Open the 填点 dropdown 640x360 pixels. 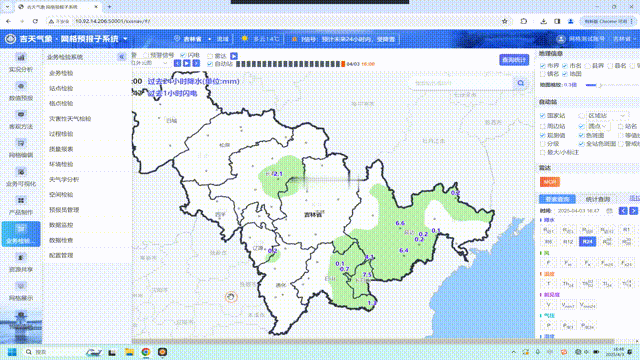598,126
